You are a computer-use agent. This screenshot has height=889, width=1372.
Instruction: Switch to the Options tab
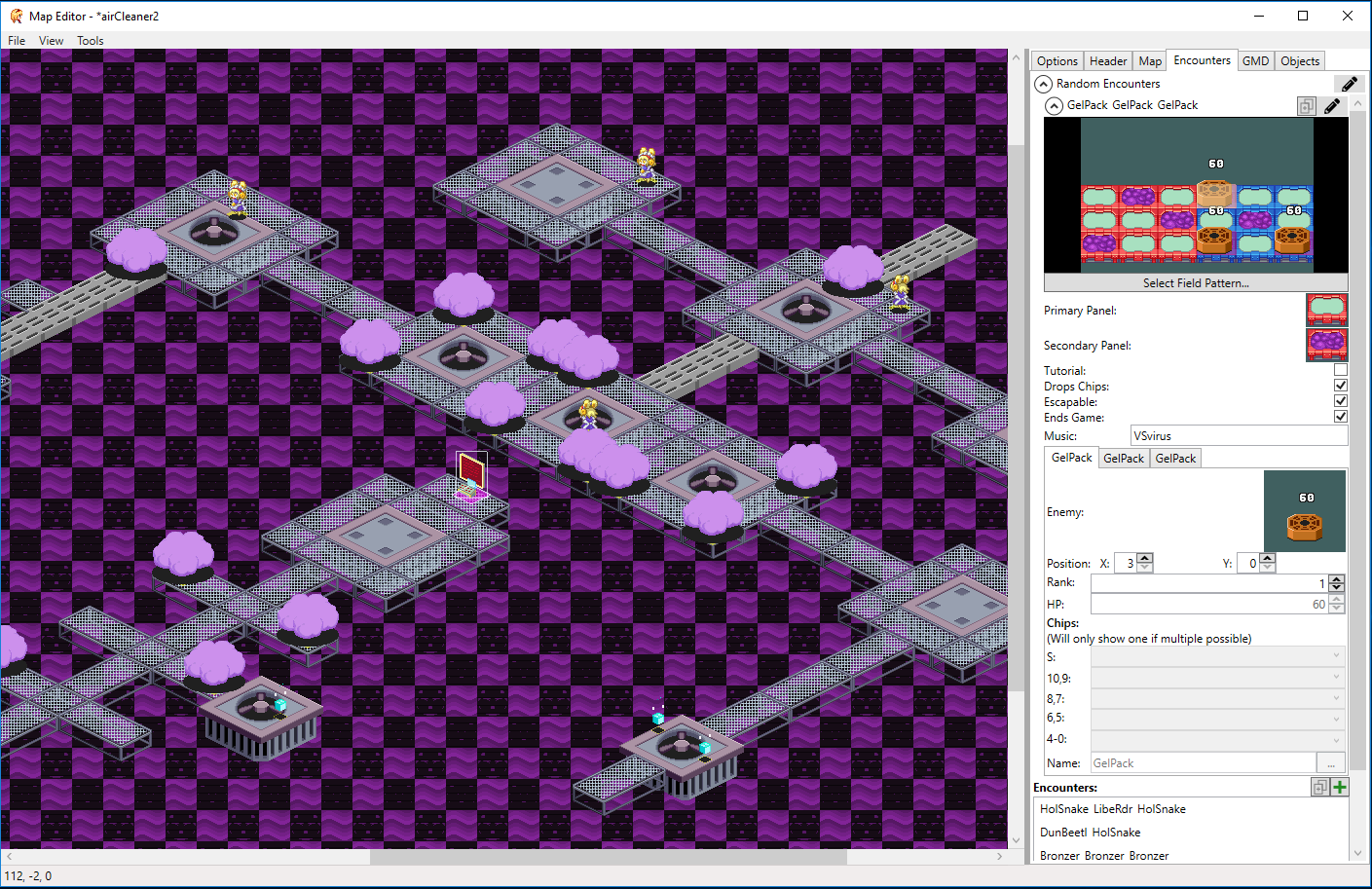1057,60
